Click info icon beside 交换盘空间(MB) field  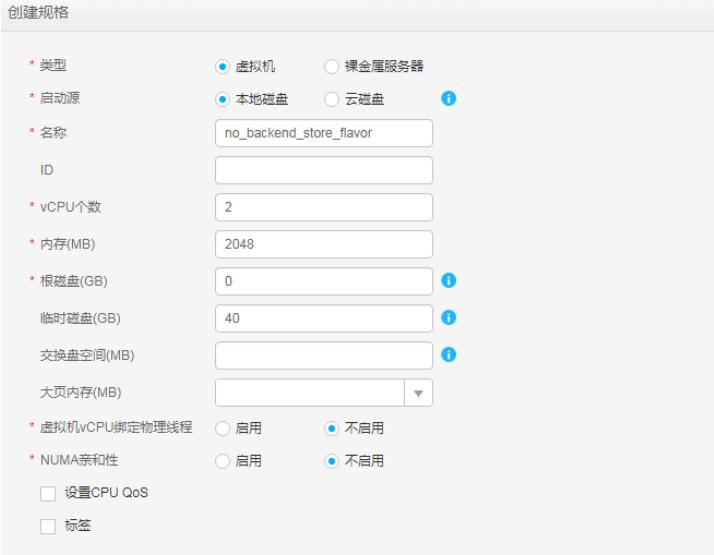[449, 354]
